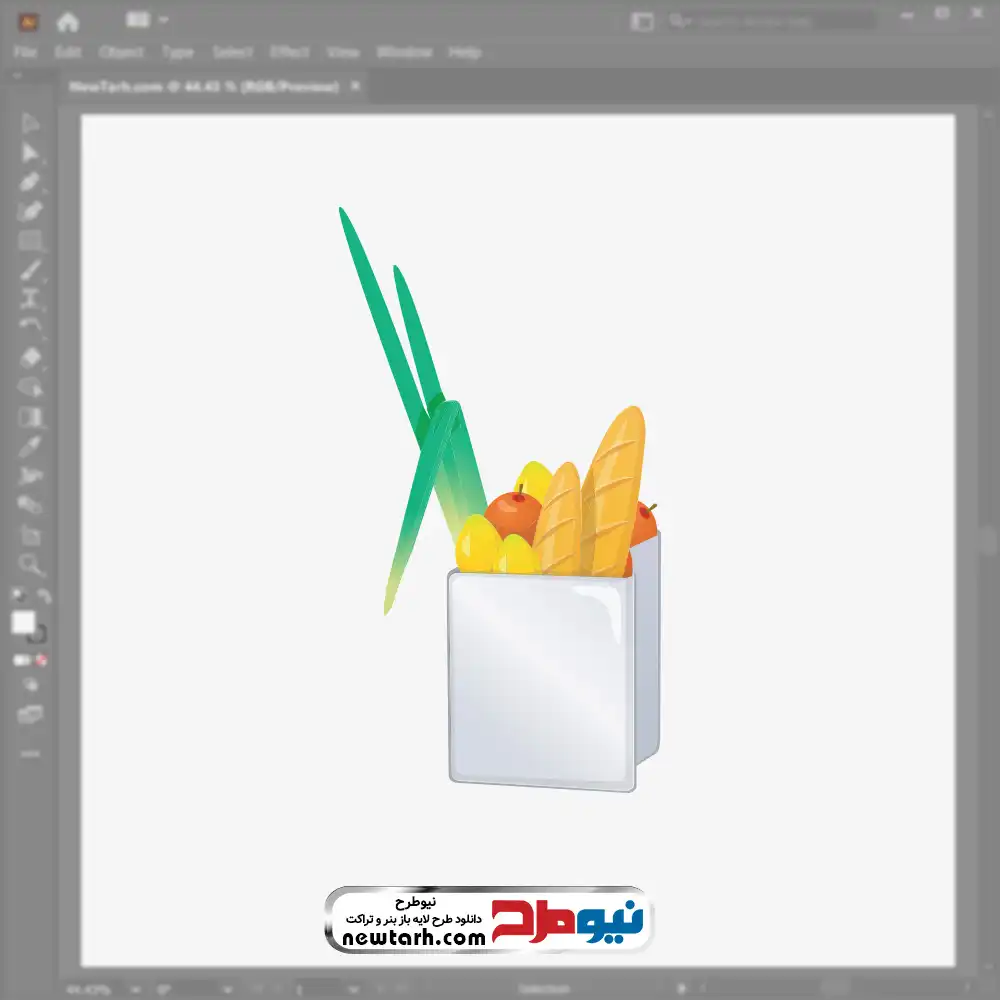The width and height of the screenshot is (1000, 1000).
Task: Select the Direct Selection arrow tool
Action: [x=30, y=153]
